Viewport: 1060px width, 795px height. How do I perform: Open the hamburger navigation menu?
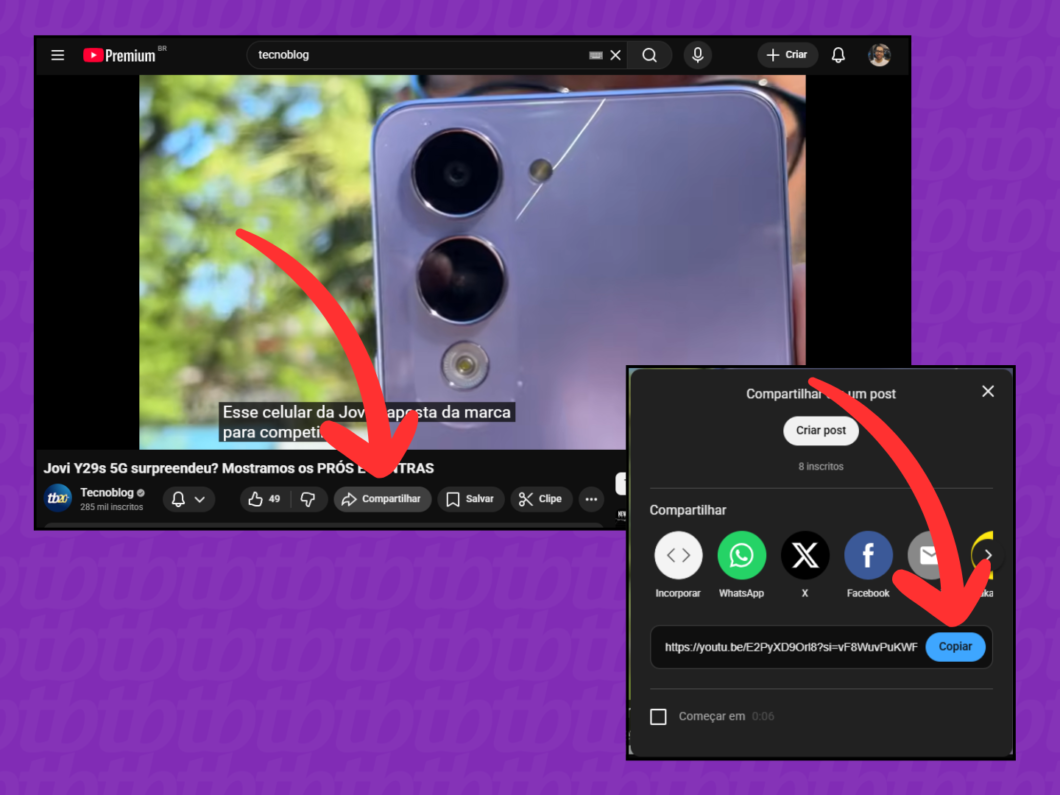pyautogui.click(x=57, y=55)
